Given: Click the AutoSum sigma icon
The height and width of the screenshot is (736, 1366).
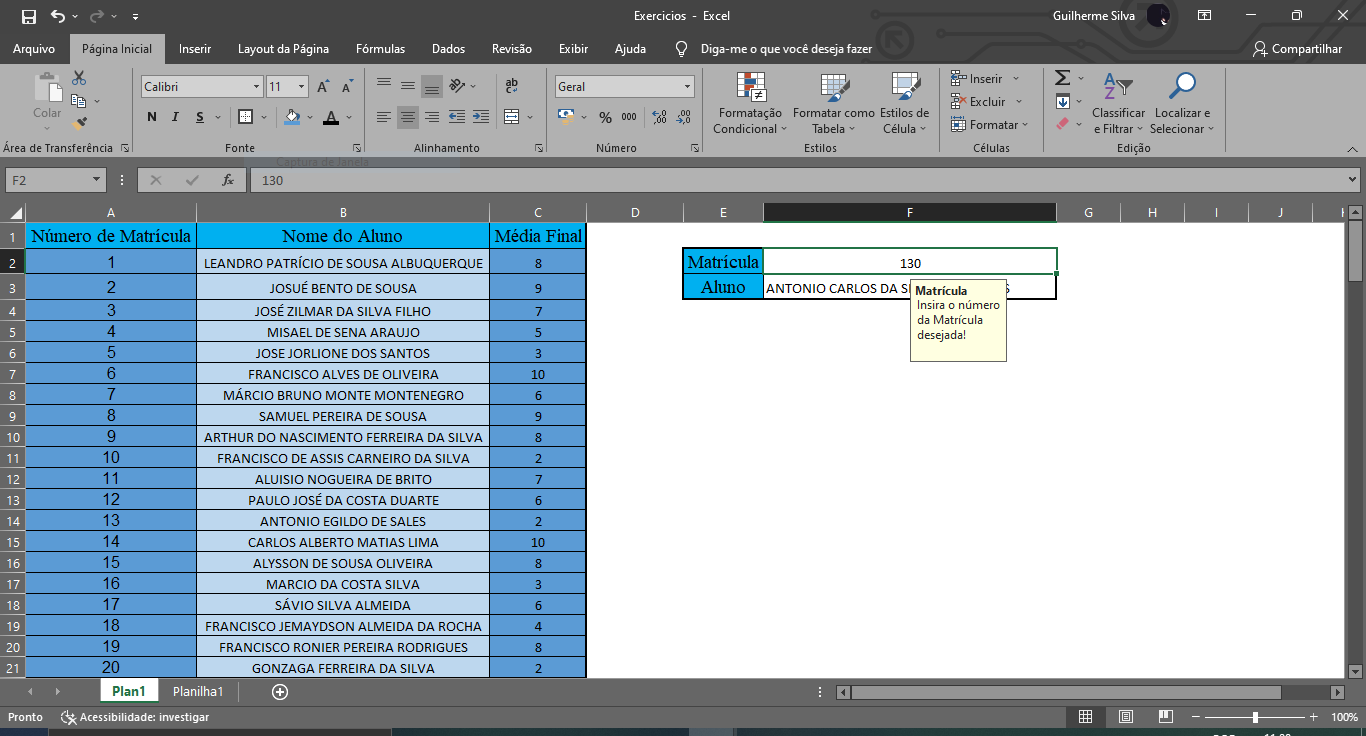Looking at the screenshot, I should 1063,78.
